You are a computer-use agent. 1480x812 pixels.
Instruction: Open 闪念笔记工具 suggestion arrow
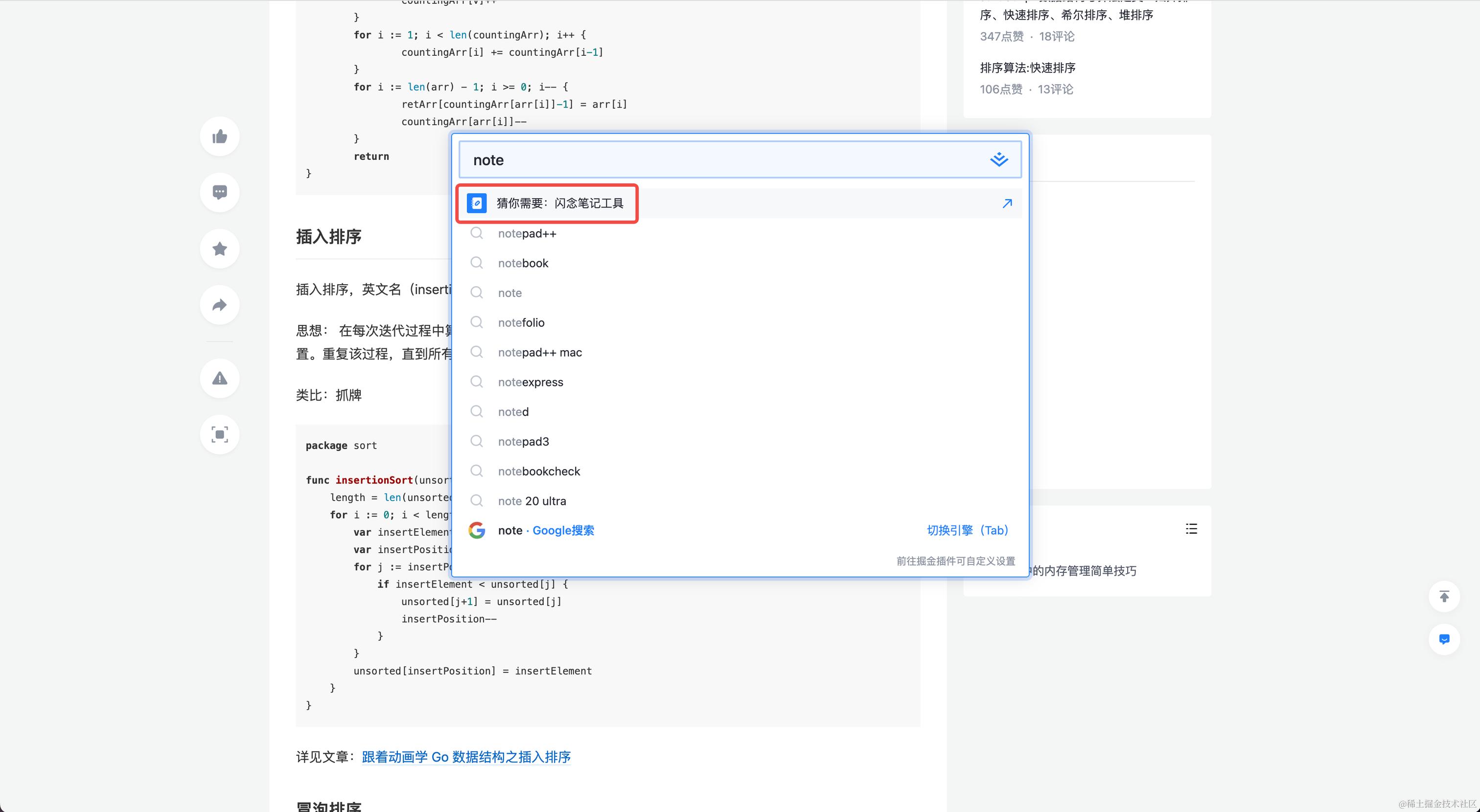[x=1007, y=203]
